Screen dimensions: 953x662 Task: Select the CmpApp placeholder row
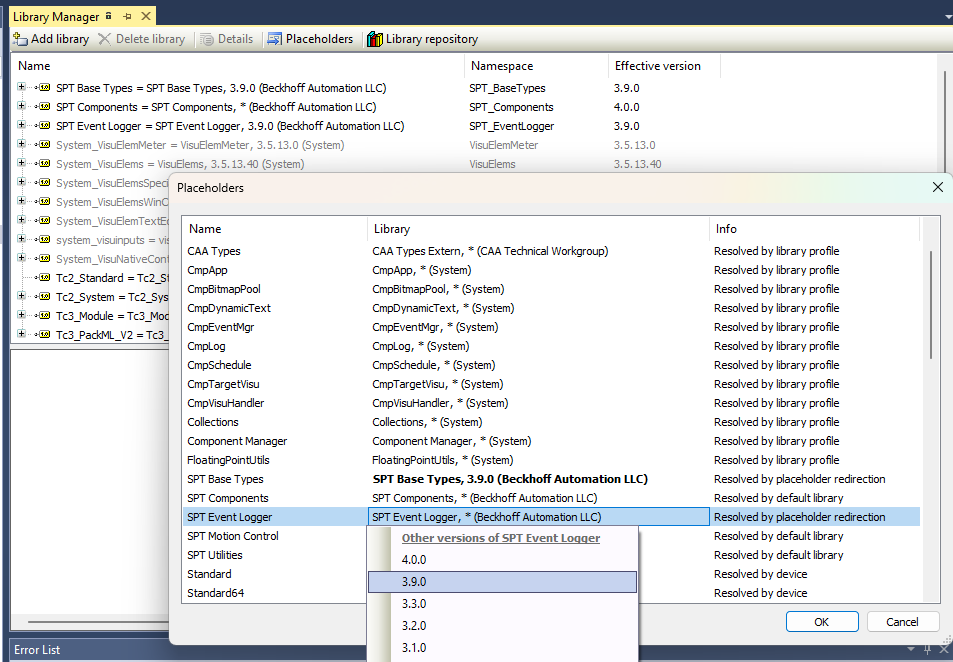(x=551, y=270)
